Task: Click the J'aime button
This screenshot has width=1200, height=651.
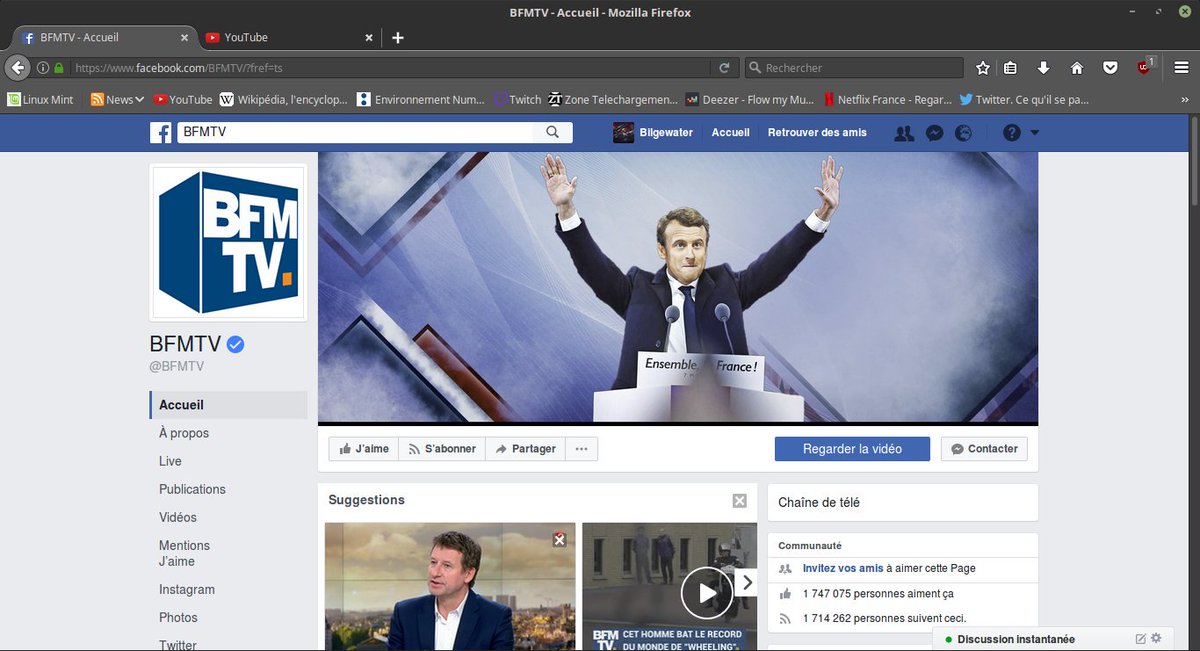Action: click(x=364, y=449)
